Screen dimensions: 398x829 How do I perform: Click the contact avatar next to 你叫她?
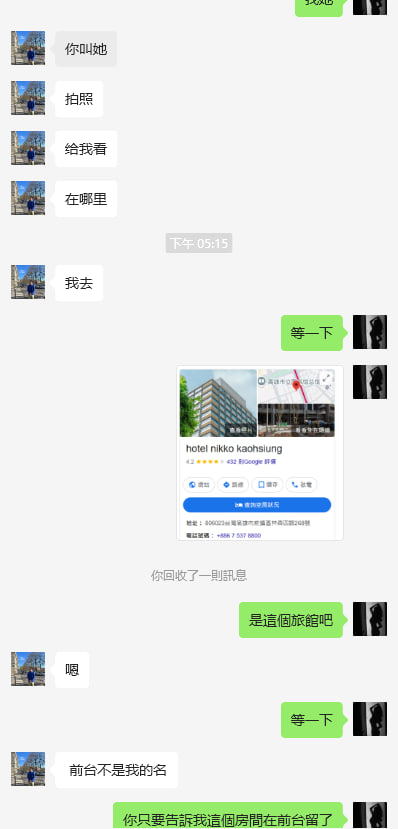tap(28, 48)
